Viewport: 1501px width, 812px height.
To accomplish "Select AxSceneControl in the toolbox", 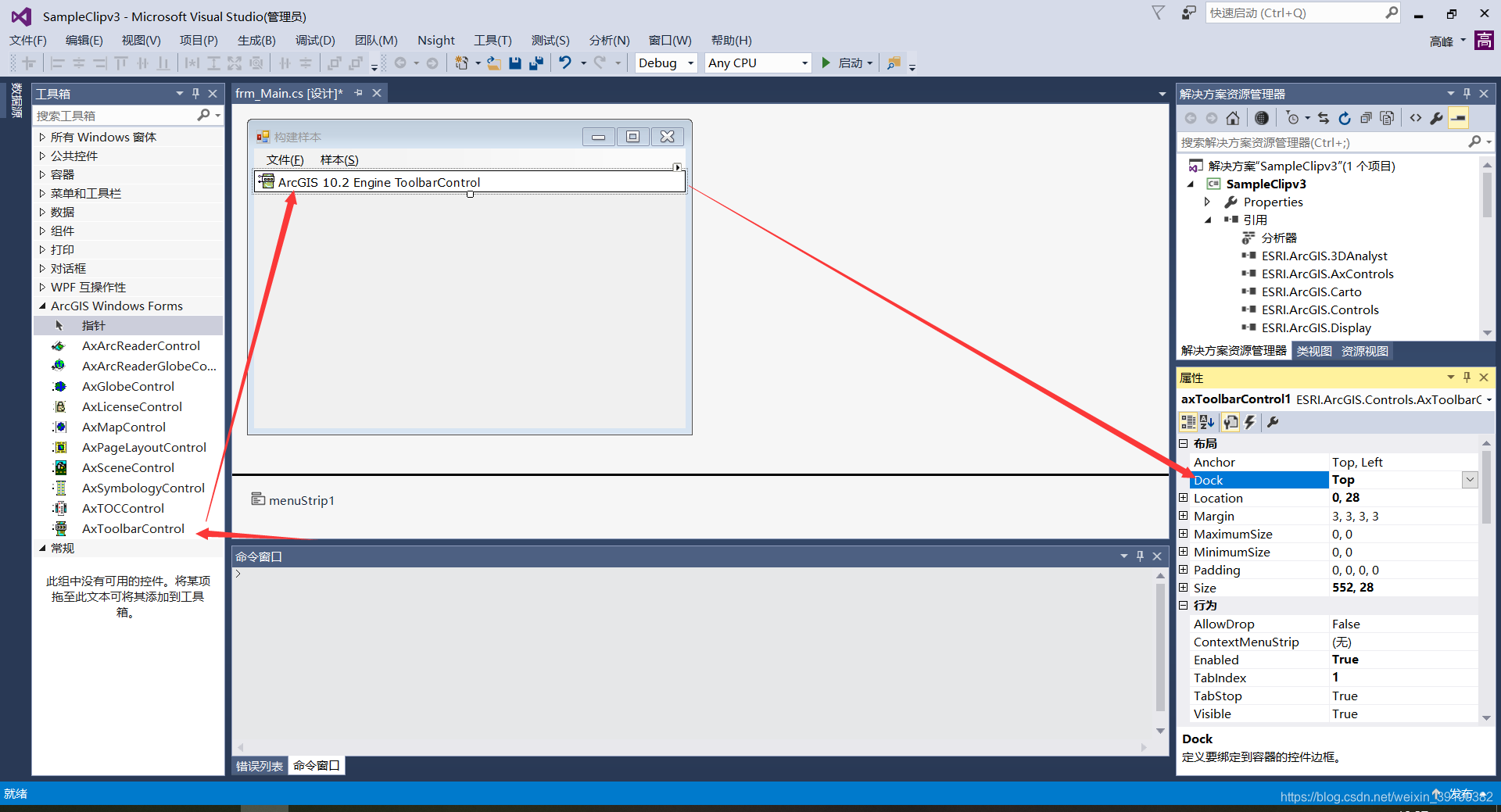I will pyautogui.click(x=128, y=467).
